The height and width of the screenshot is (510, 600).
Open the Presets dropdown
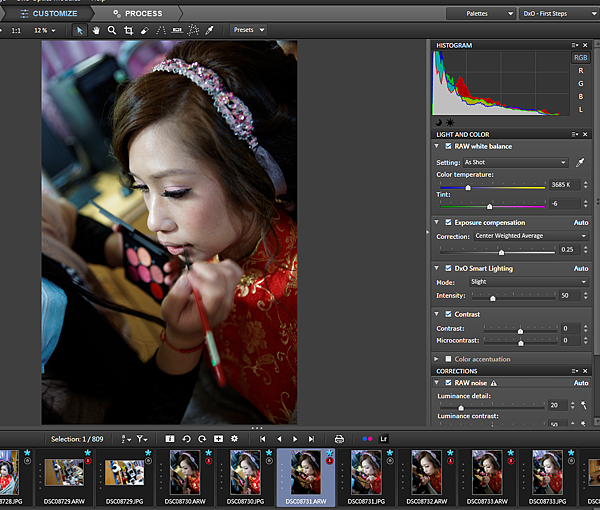[x=247, y=30]
